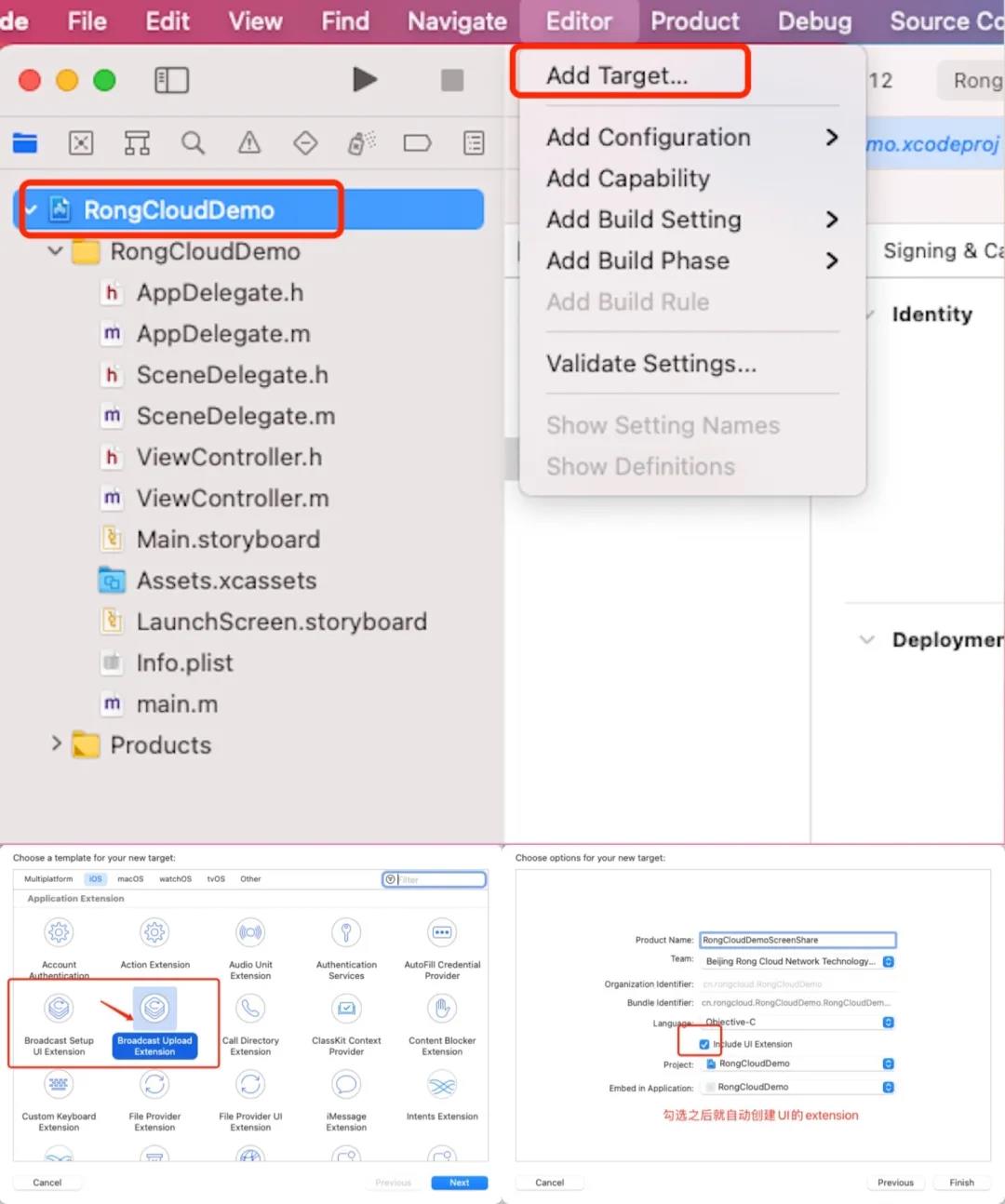Toggle the navigator sidebar button in toolbar
1005x1204 pixels.
(x=171, y=80)
